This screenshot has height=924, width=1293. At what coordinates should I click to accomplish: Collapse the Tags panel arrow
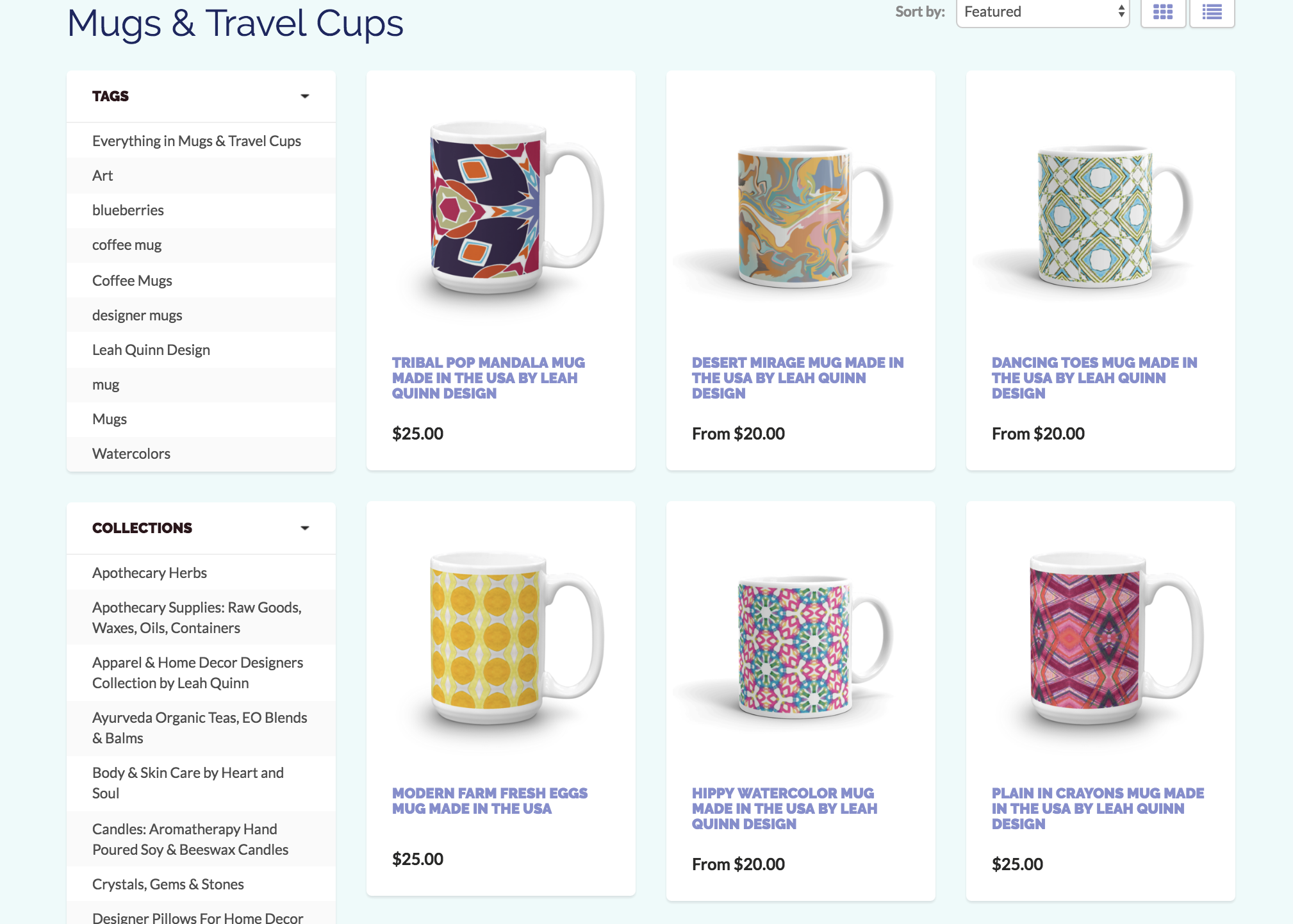(x=305, y=96)
